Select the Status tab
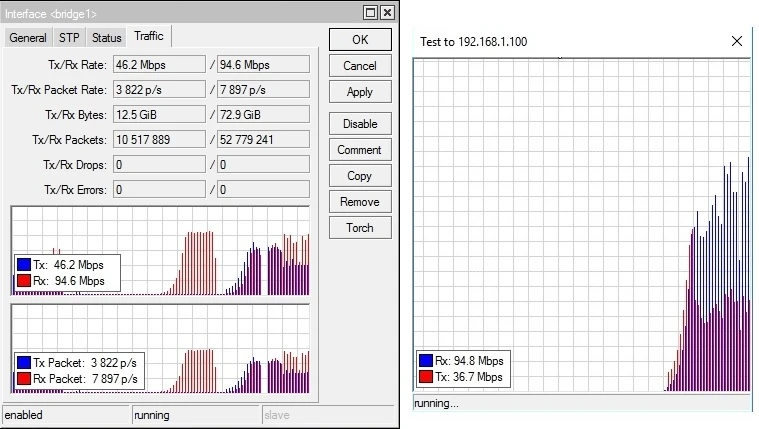 click(106, 38)
